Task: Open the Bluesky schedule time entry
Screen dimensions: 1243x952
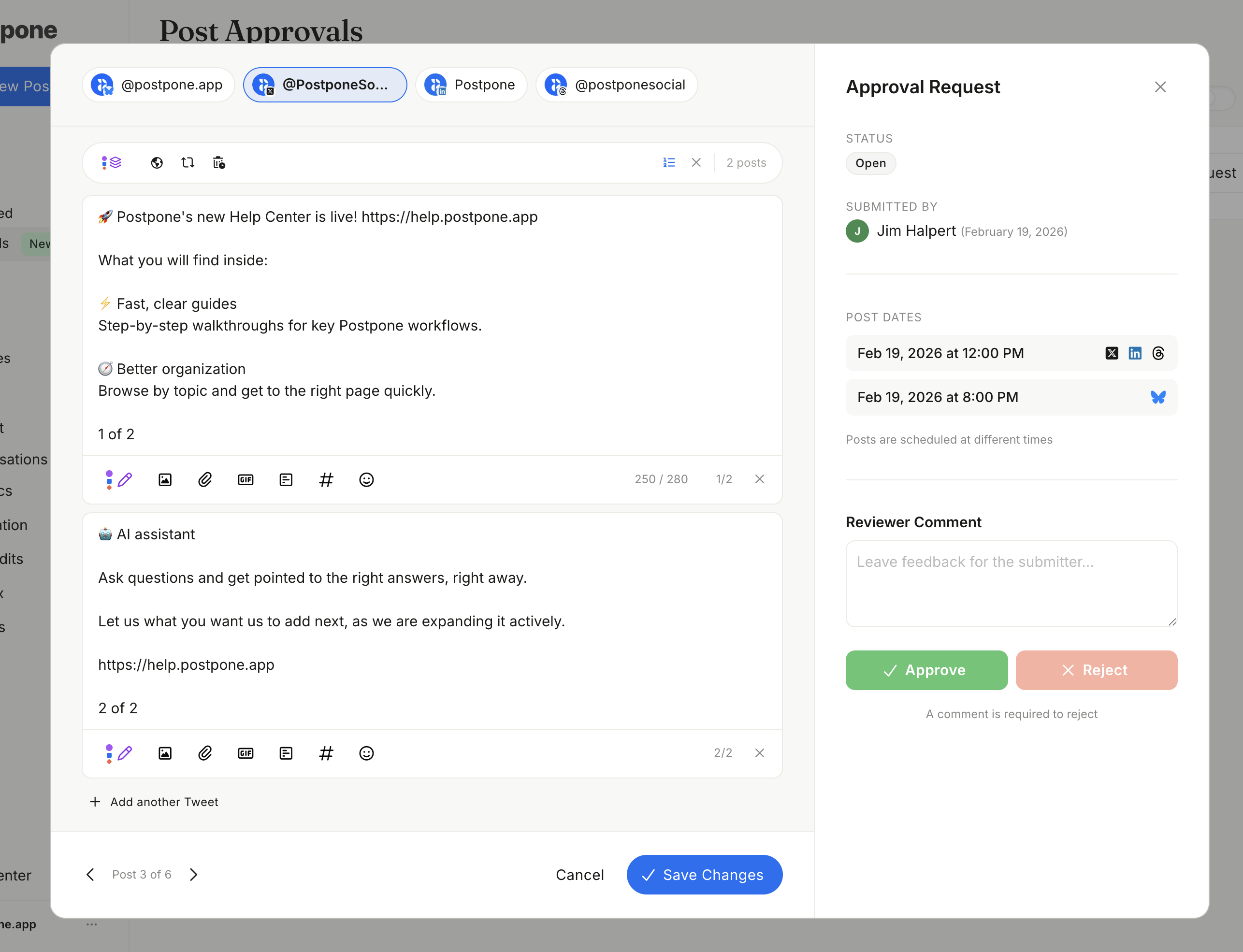Action: click(1012, 397)
